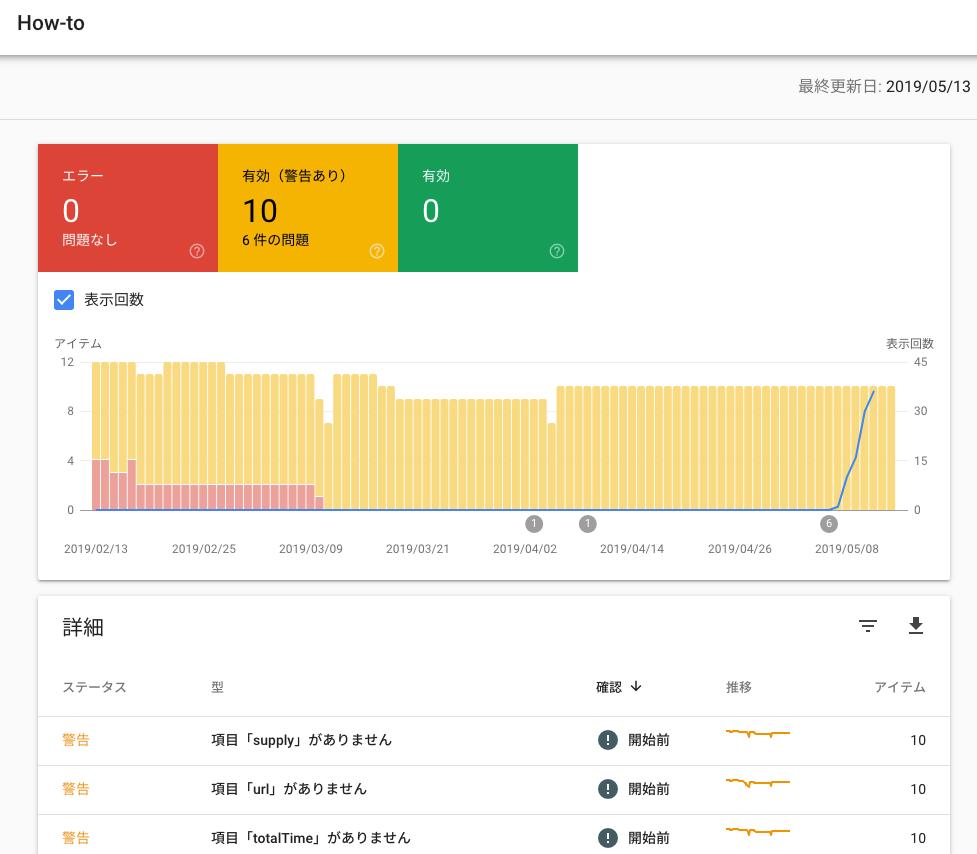Click the status icon in the supply row
The image size is (977, 854).
608,739
